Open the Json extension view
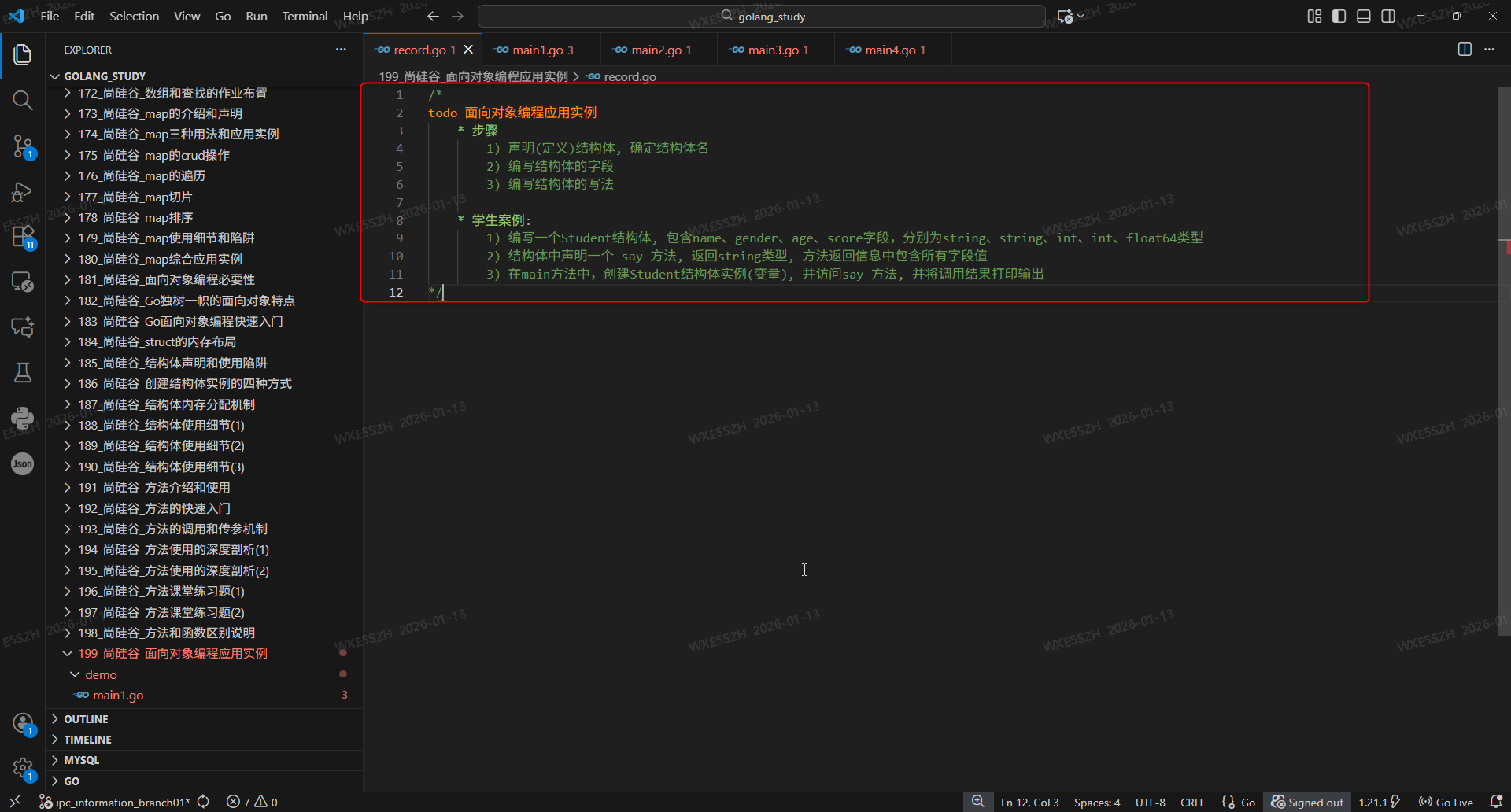Image resolution: width=1511 pixels, height=812 pixels. coord(23,463)
